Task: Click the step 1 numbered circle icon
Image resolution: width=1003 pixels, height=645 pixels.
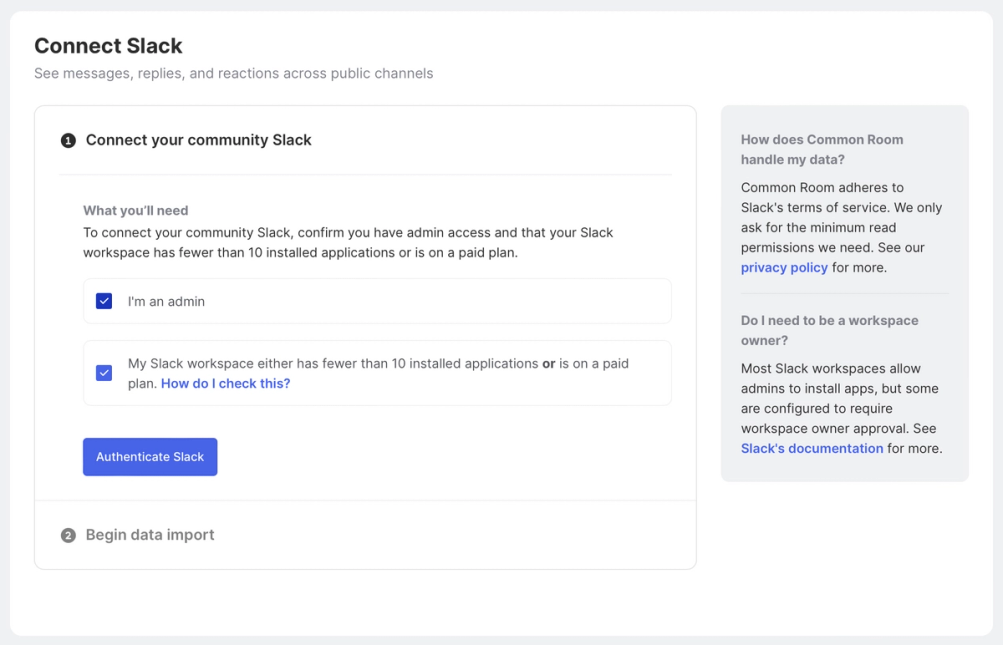Action: [67, 141]
